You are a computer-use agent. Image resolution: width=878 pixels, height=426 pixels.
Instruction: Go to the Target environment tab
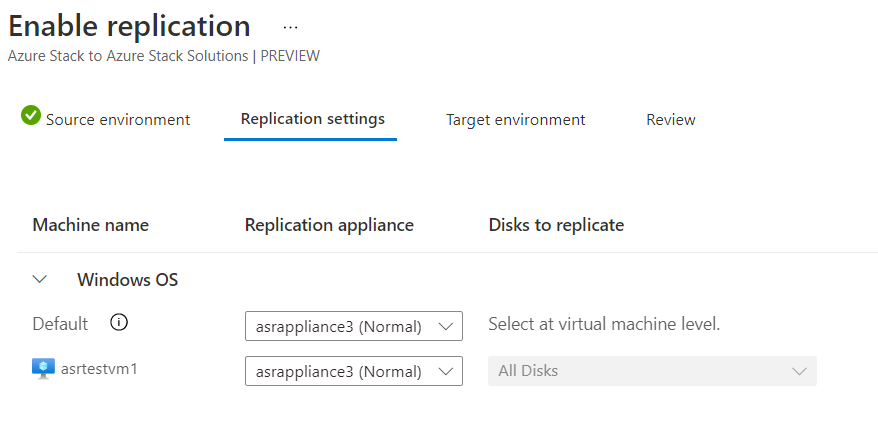[x=515, y=120]
